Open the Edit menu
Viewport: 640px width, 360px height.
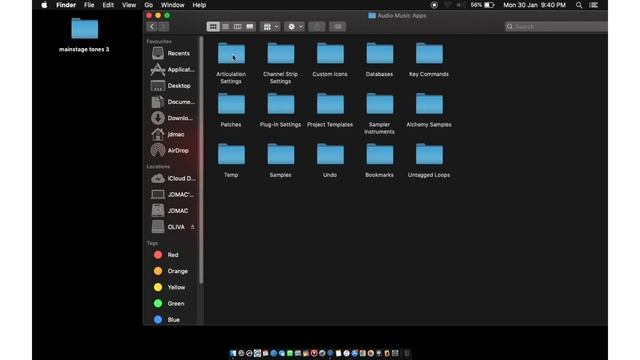(x=108, y=5)
